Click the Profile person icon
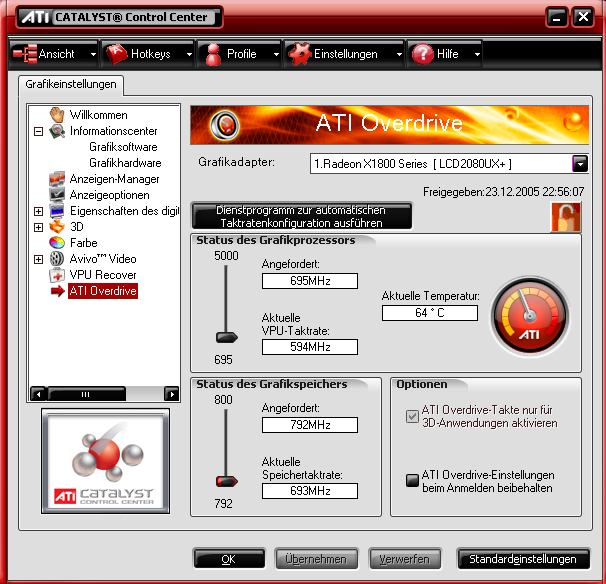Image resolution: width=606 pixels, height=584 pixels. (x=213, y=54)
